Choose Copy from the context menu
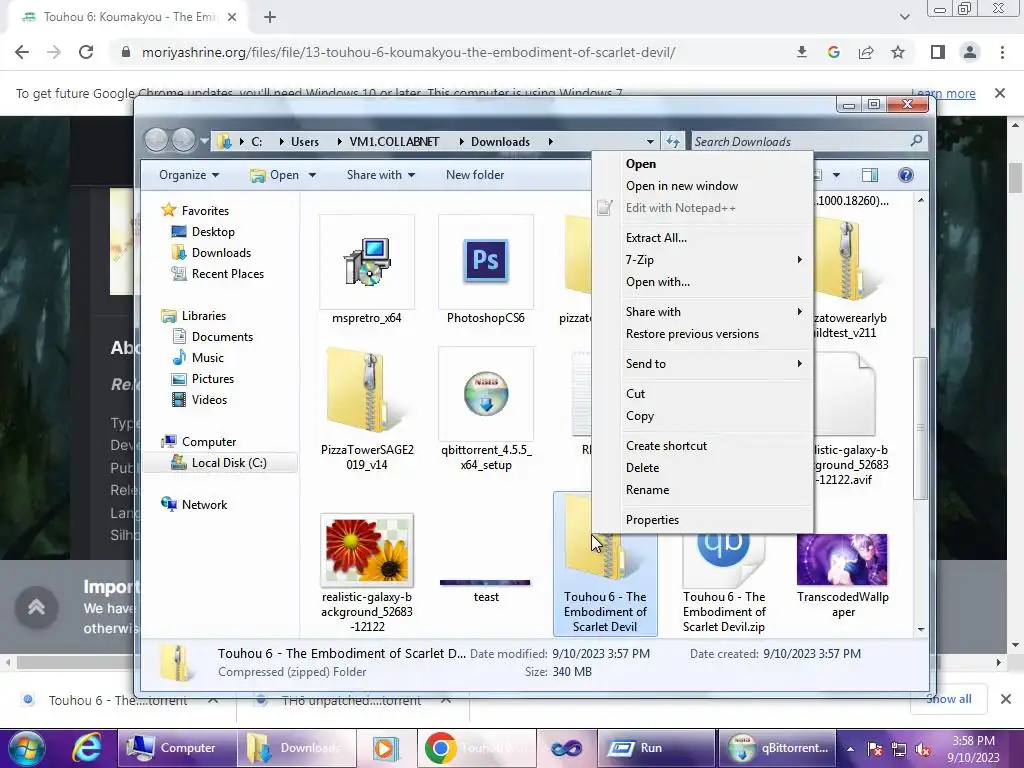 tap(715, 416)
